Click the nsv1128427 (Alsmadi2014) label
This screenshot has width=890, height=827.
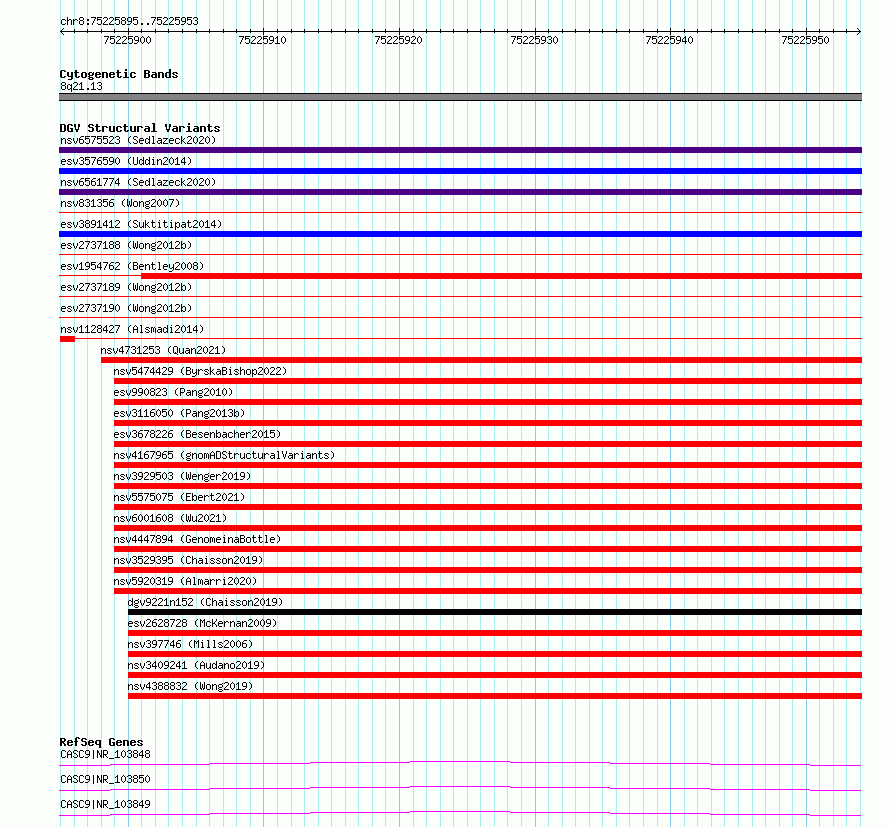[132, 329]
